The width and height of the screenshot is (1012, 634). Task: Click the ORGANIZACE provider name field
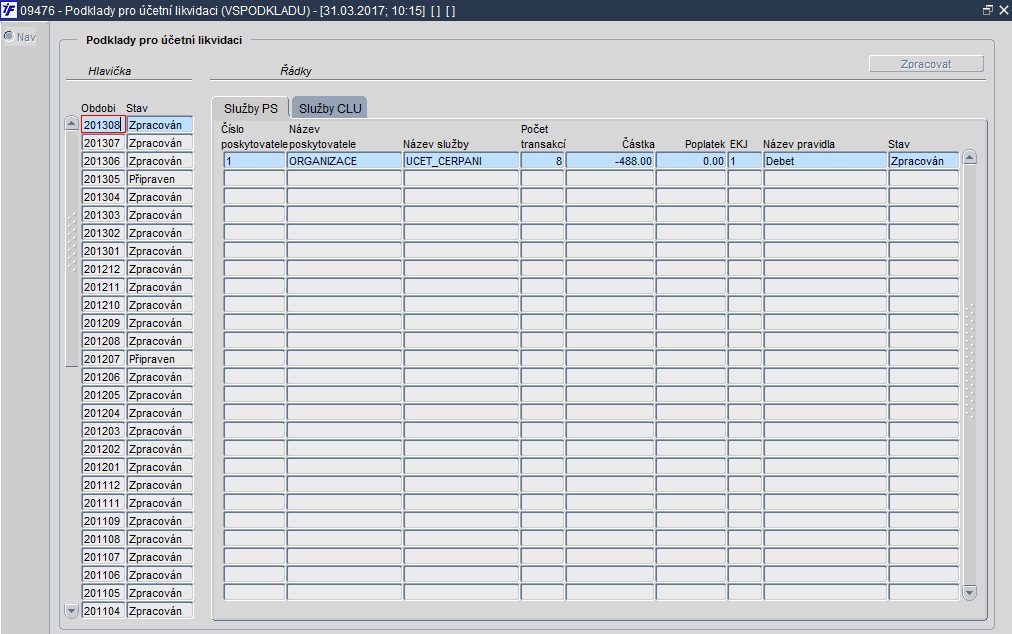[x=344, y=161]
